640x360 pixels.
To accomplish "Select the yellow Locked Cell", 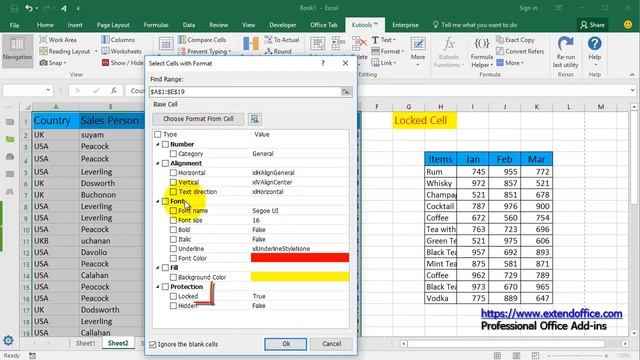I will [424, 121].
